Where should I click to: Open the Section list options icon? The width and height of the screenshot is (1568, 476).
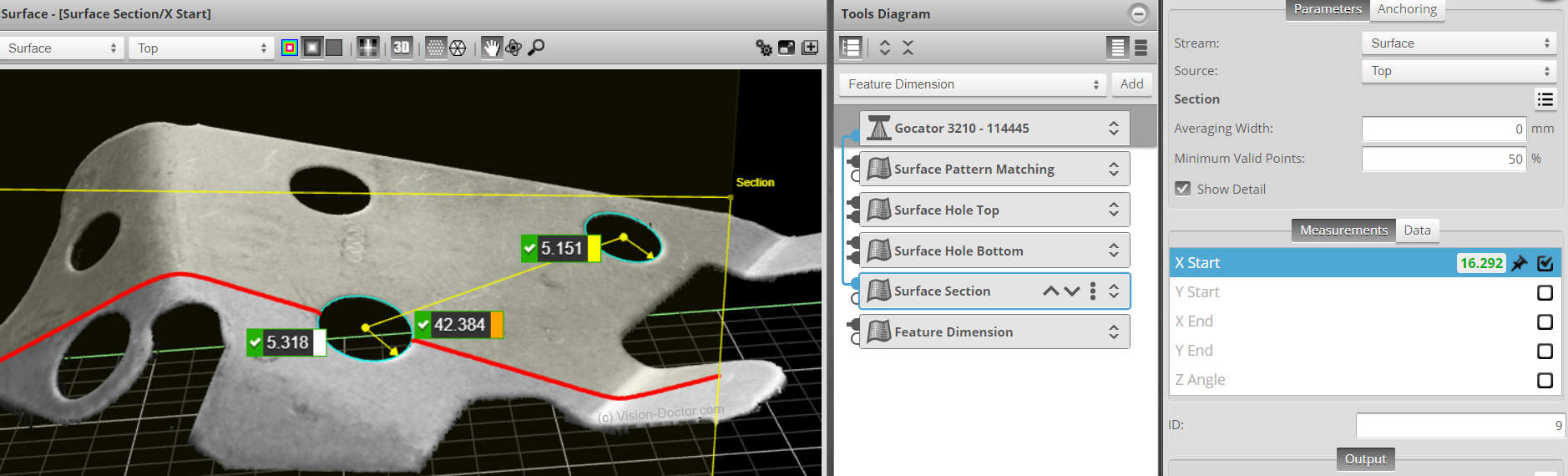coord(1545,99)
